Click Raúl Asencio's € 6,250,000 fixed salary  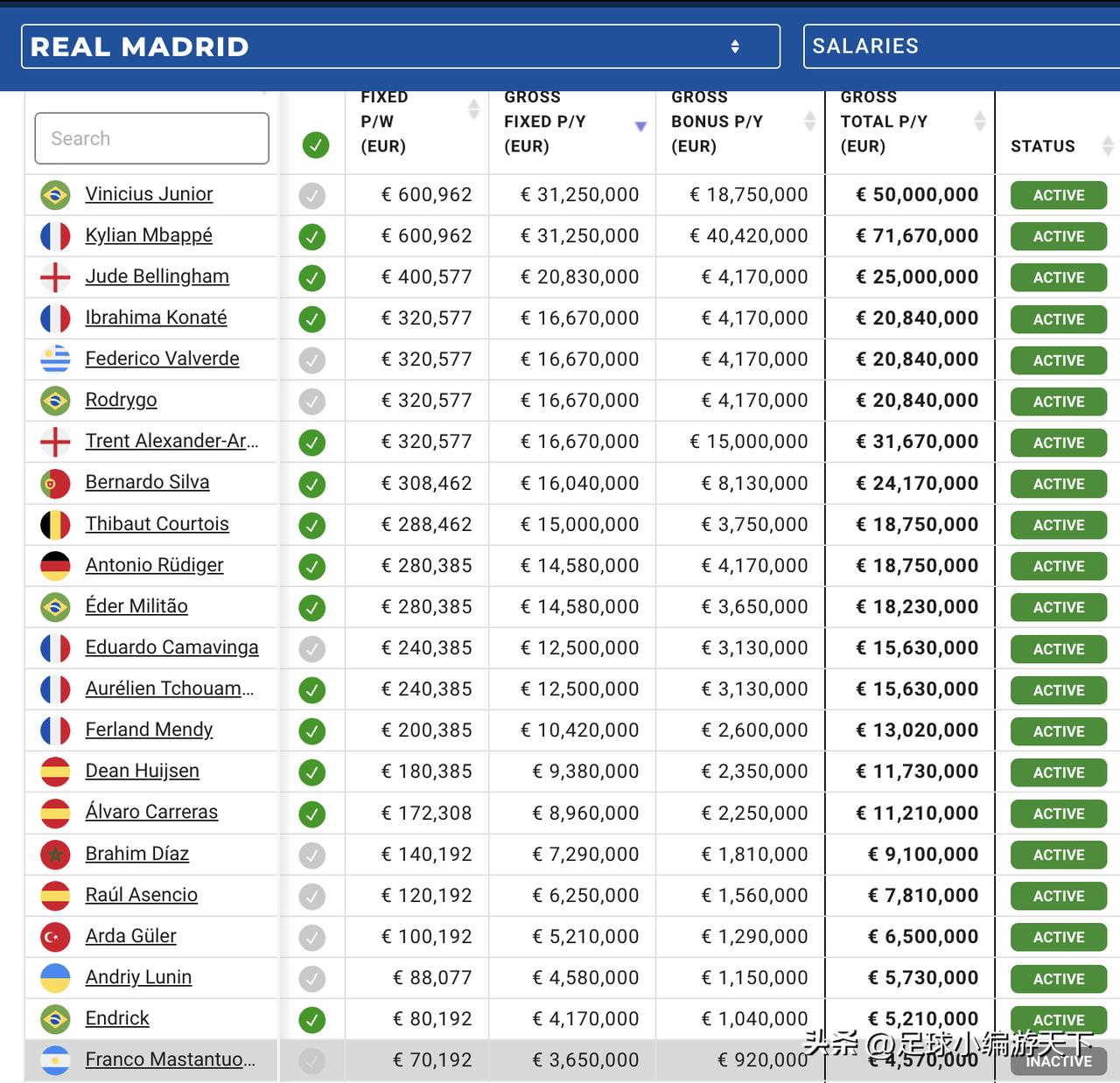pos(586,896)
